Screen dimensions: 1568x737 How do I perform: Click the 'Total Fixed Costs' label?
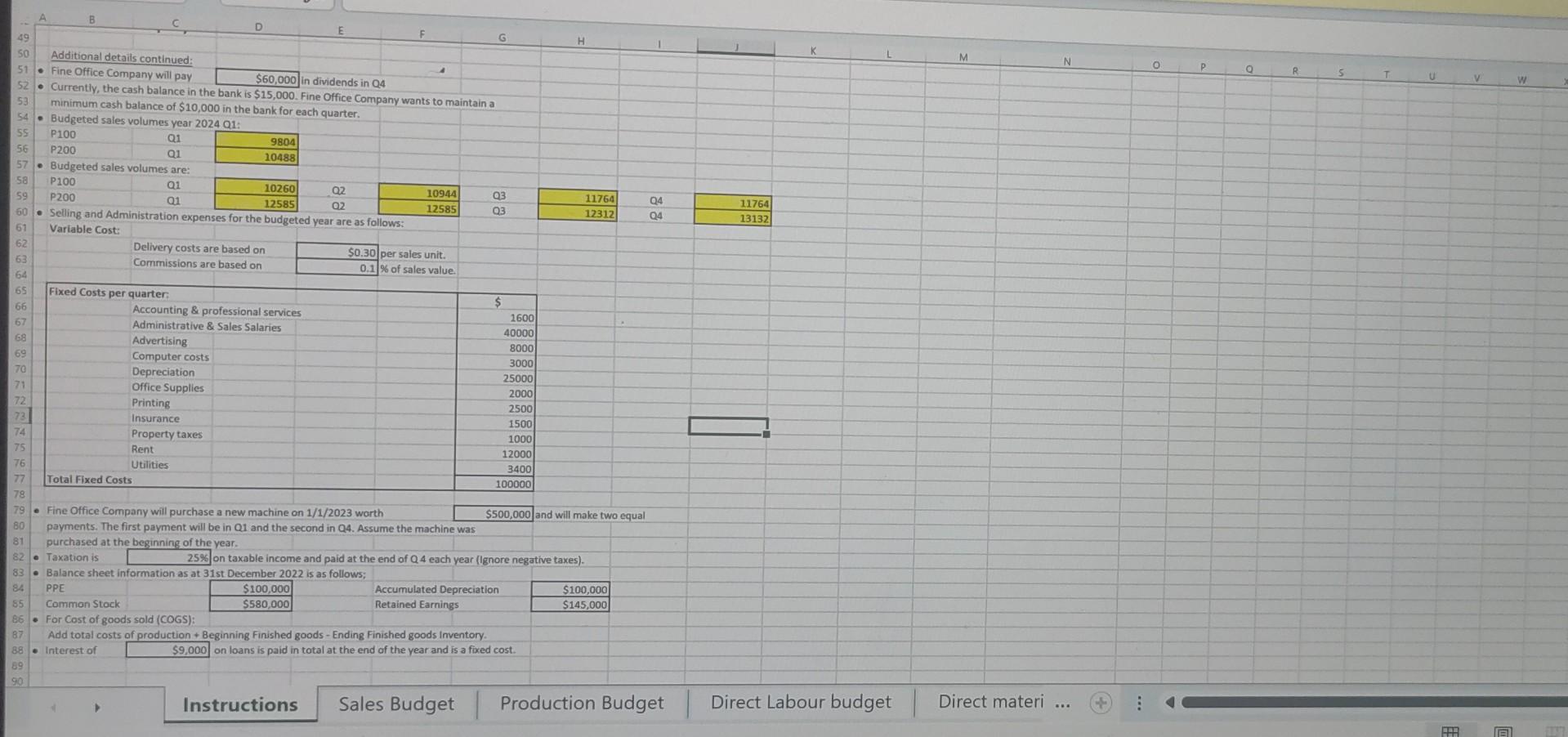coord(89,480)
